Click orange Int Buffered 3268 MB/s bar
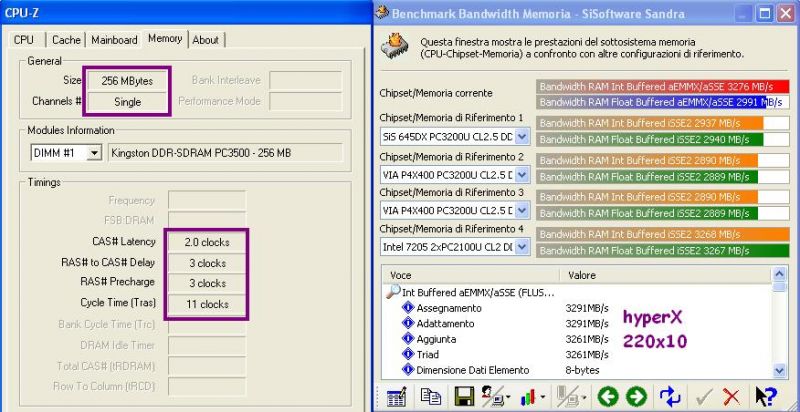The height and width of the screenshot is (412, 800). [663, 235]
